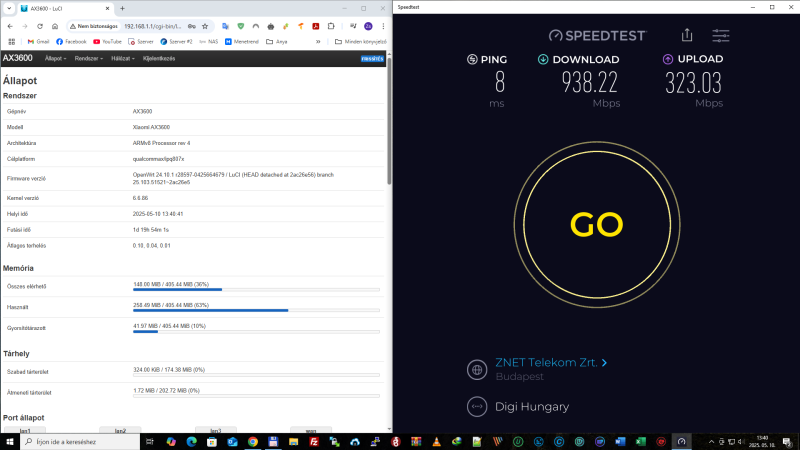Select the 323.03 upload speed value
The width and height of the screenshot is (800, 450).
click(693, 83)
